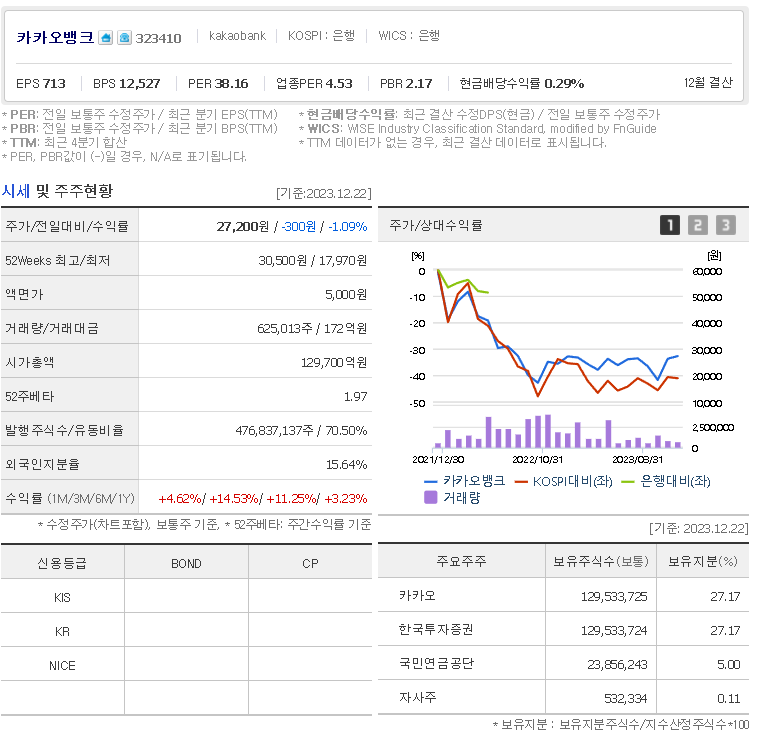This screenshot has width=758, height=738.
Task: Select the stock code 323410
Action: (x=158, y=38)
